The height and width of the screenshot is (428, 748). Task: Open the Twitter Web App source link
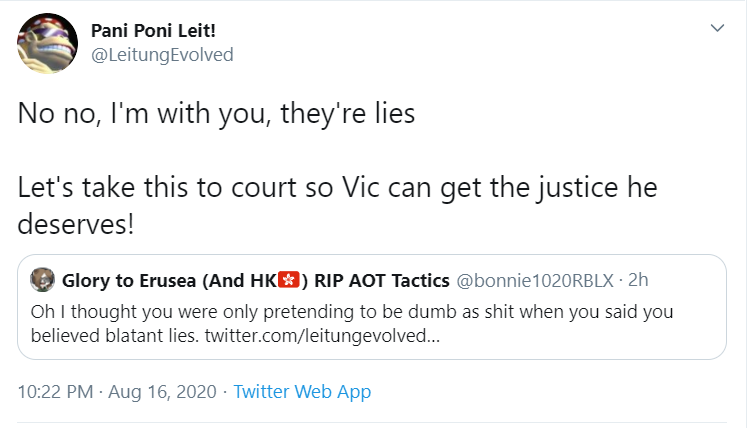click(302, 392)
